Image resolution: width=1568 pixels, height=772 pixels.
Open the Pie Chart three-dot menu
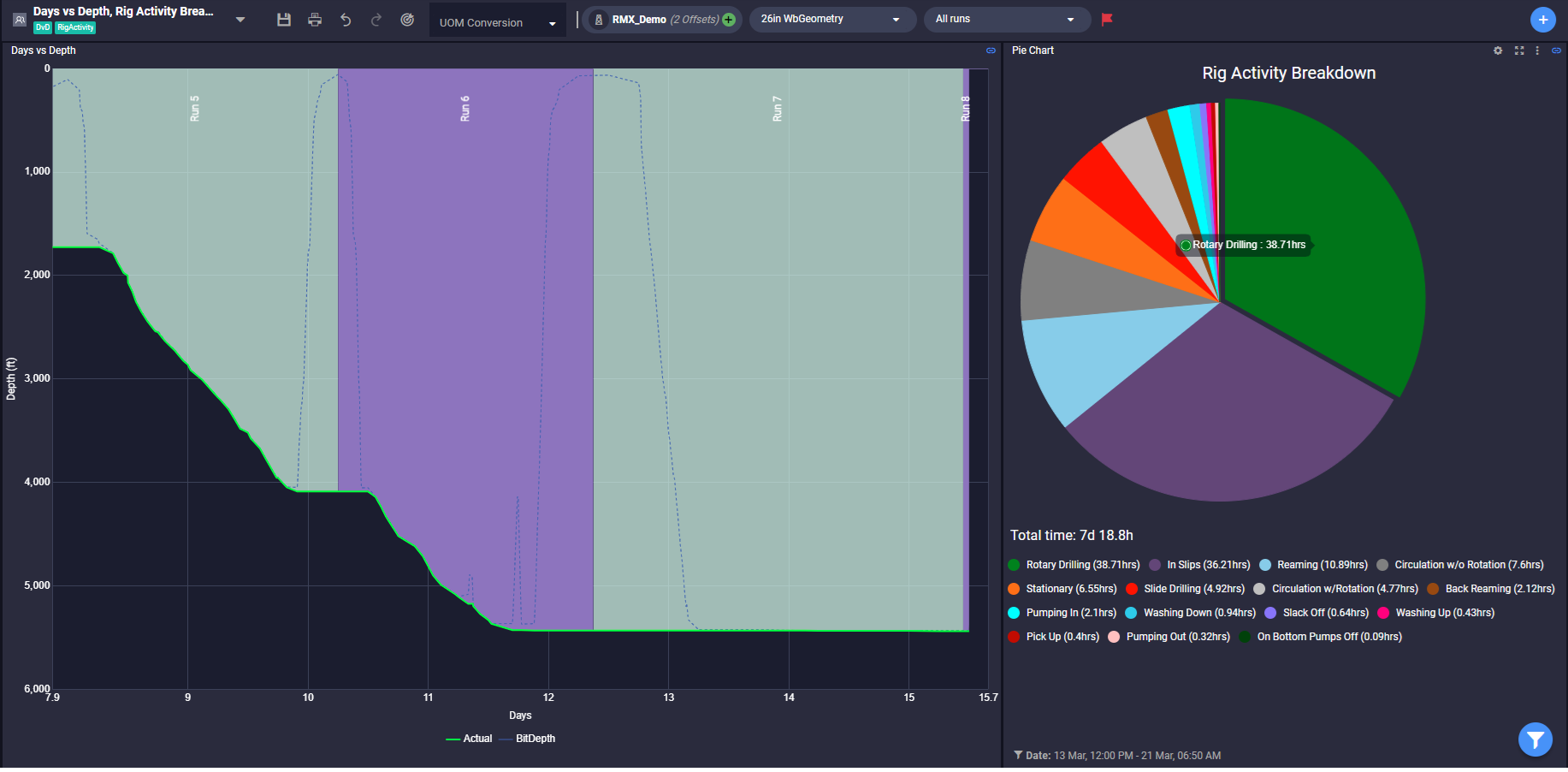click(1537, 50)
